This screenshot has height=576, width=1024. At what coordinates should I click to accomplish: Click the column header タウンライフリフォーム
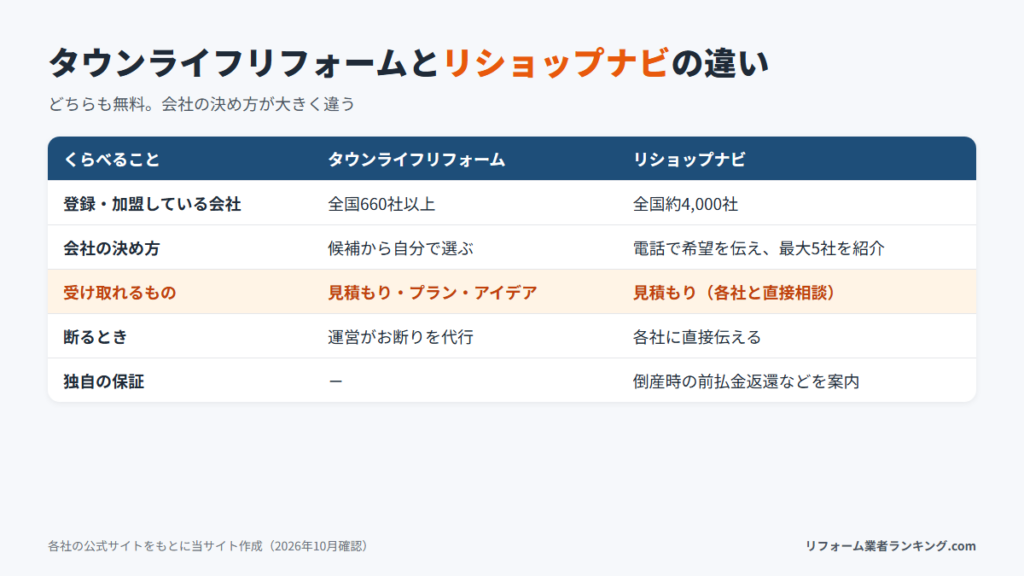[416, 159]
